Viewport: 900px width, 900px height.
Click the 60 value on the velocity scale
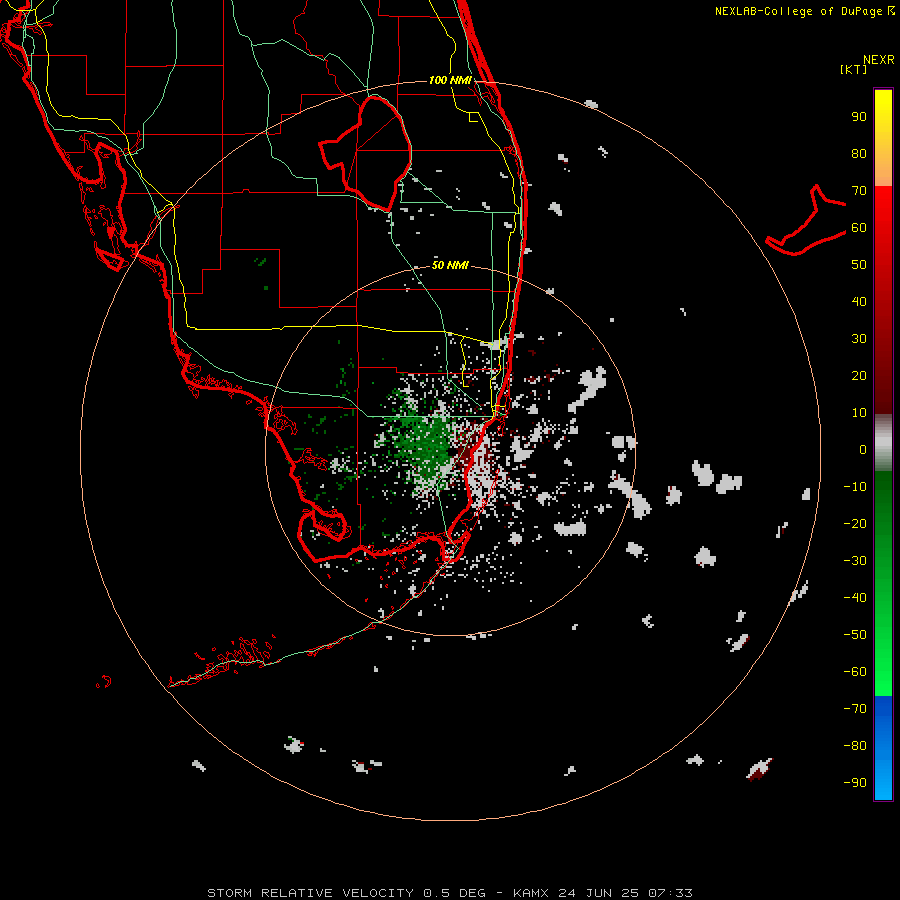point(859,227)
